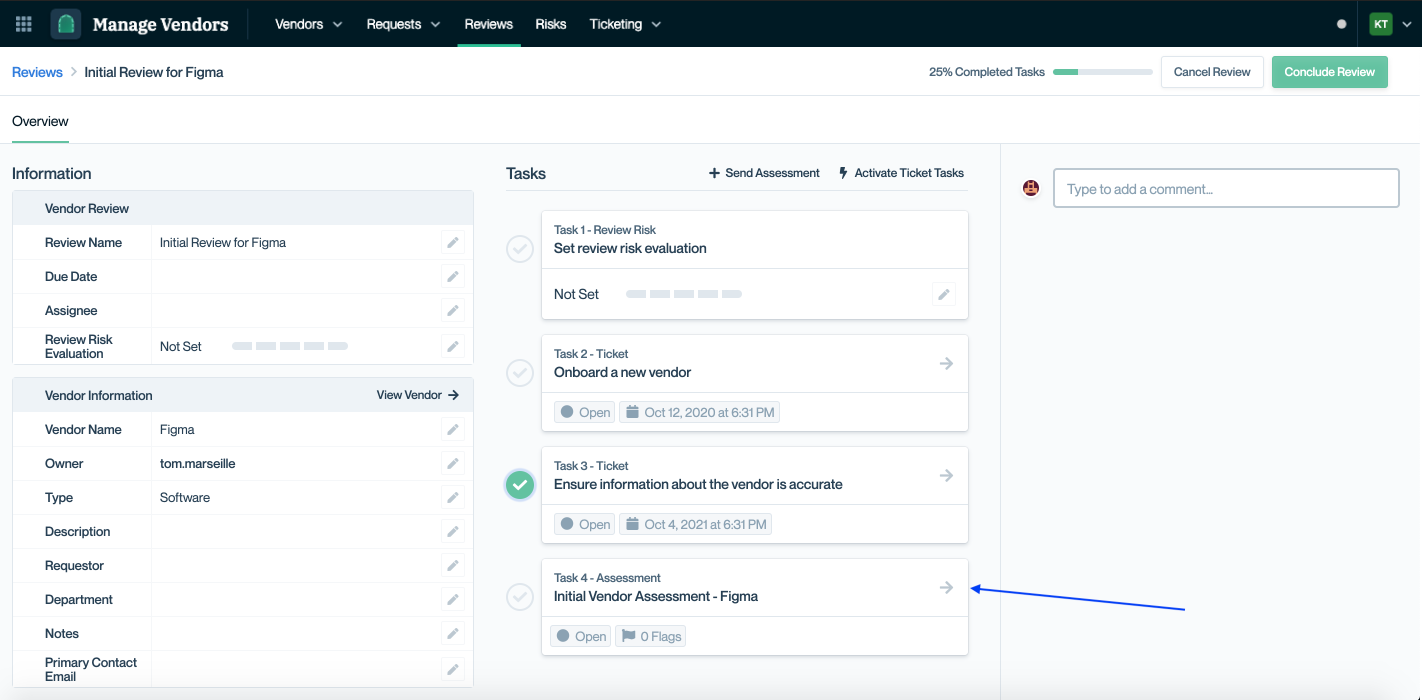Image resolution: width=1422 pixels, height=700 pixels.
Task: Click Open status chip on Task 2
Action: (585, 412)
